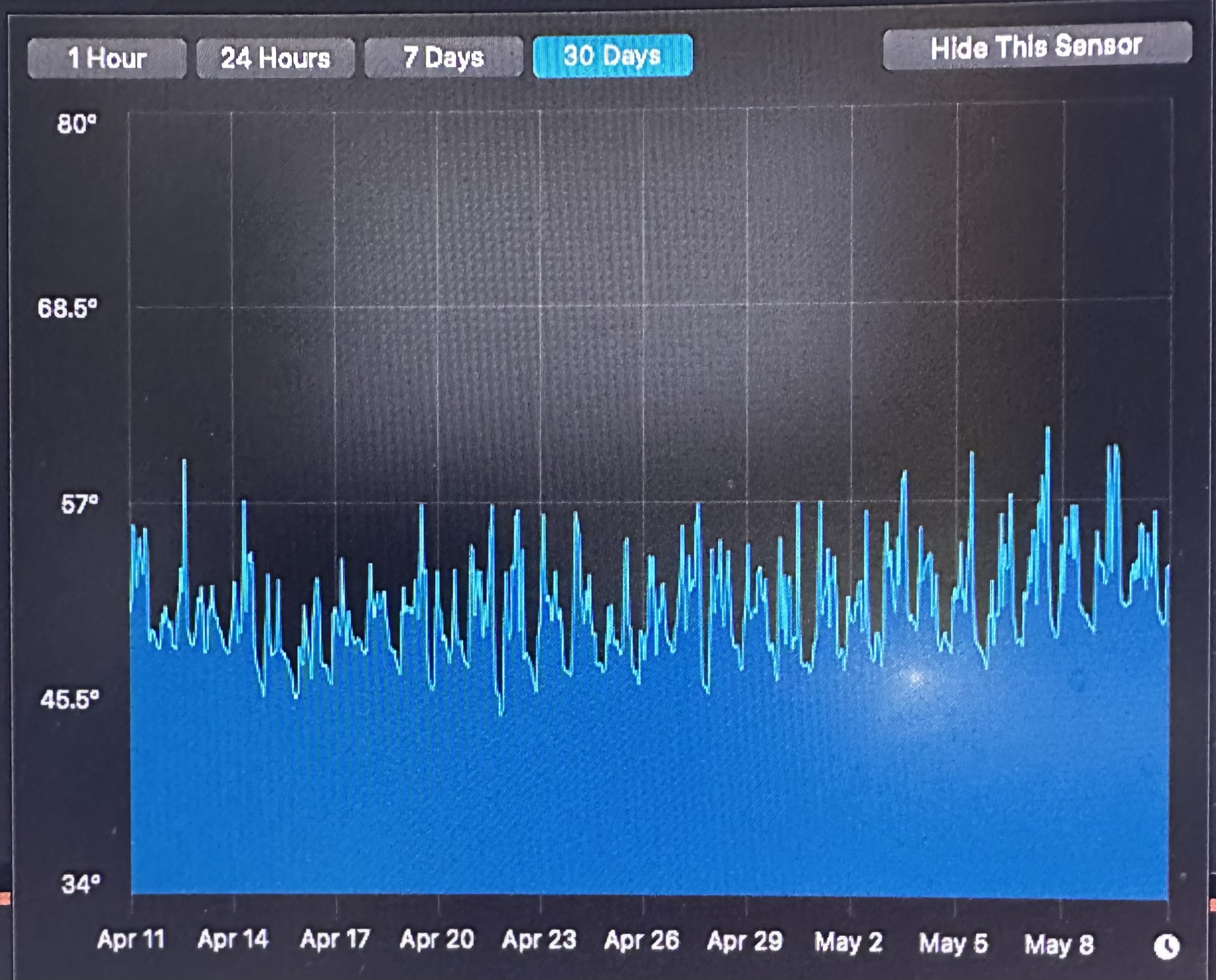Image resolution: width=1216 pixels, height=980 pixels.
Task: Click the 80° y-axis label
Action: click(x=77, y=124)
